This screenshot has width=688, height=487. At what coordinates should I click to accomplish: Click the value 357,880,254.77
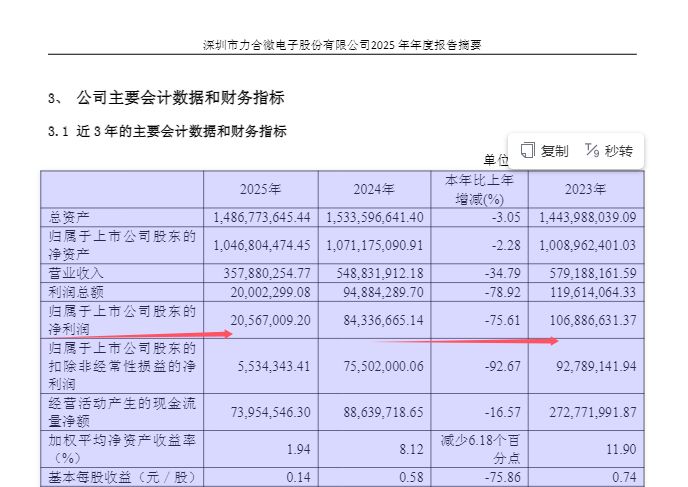267,273
